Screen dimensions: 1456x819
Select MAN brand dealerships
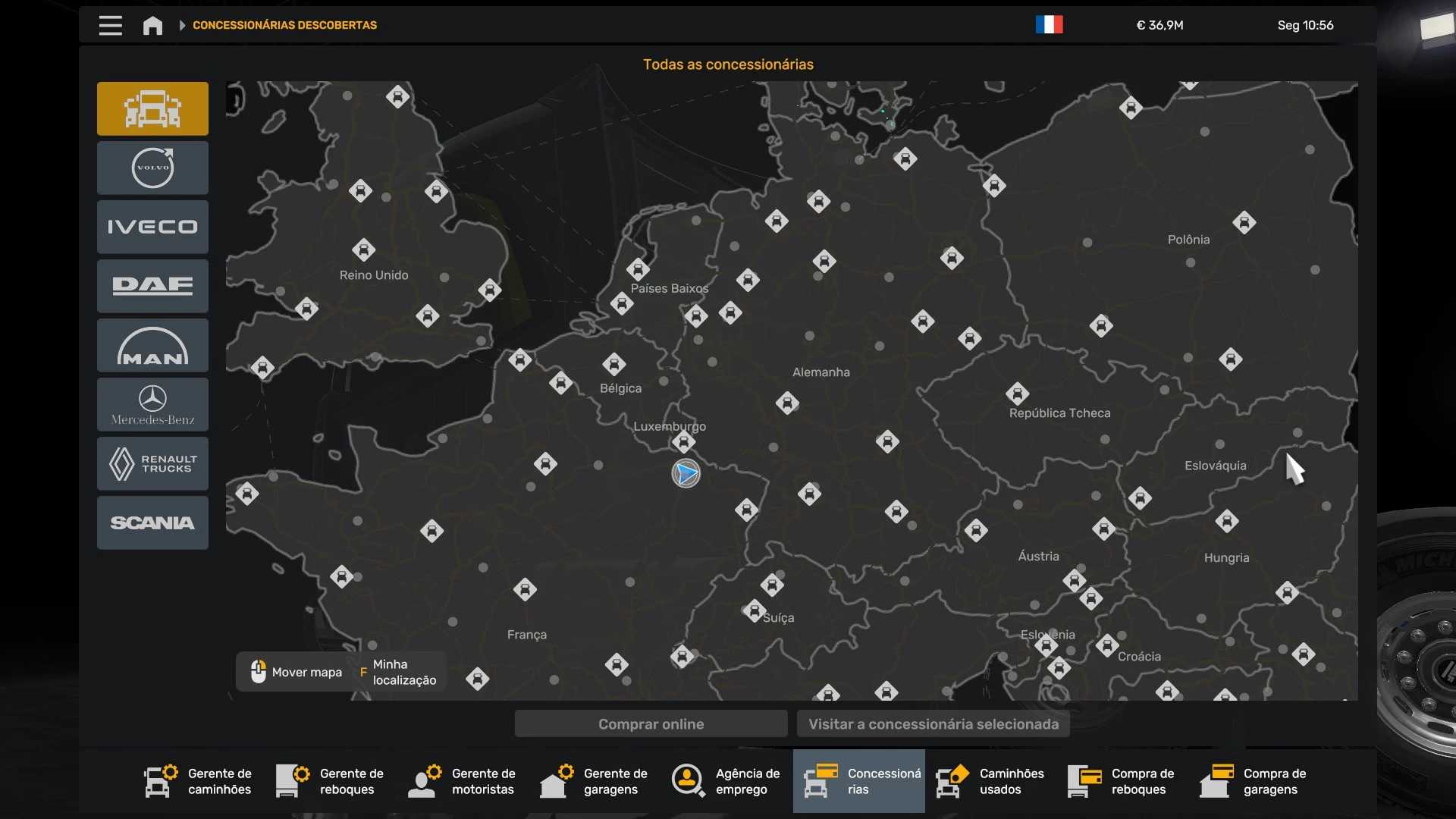point(152,345)
